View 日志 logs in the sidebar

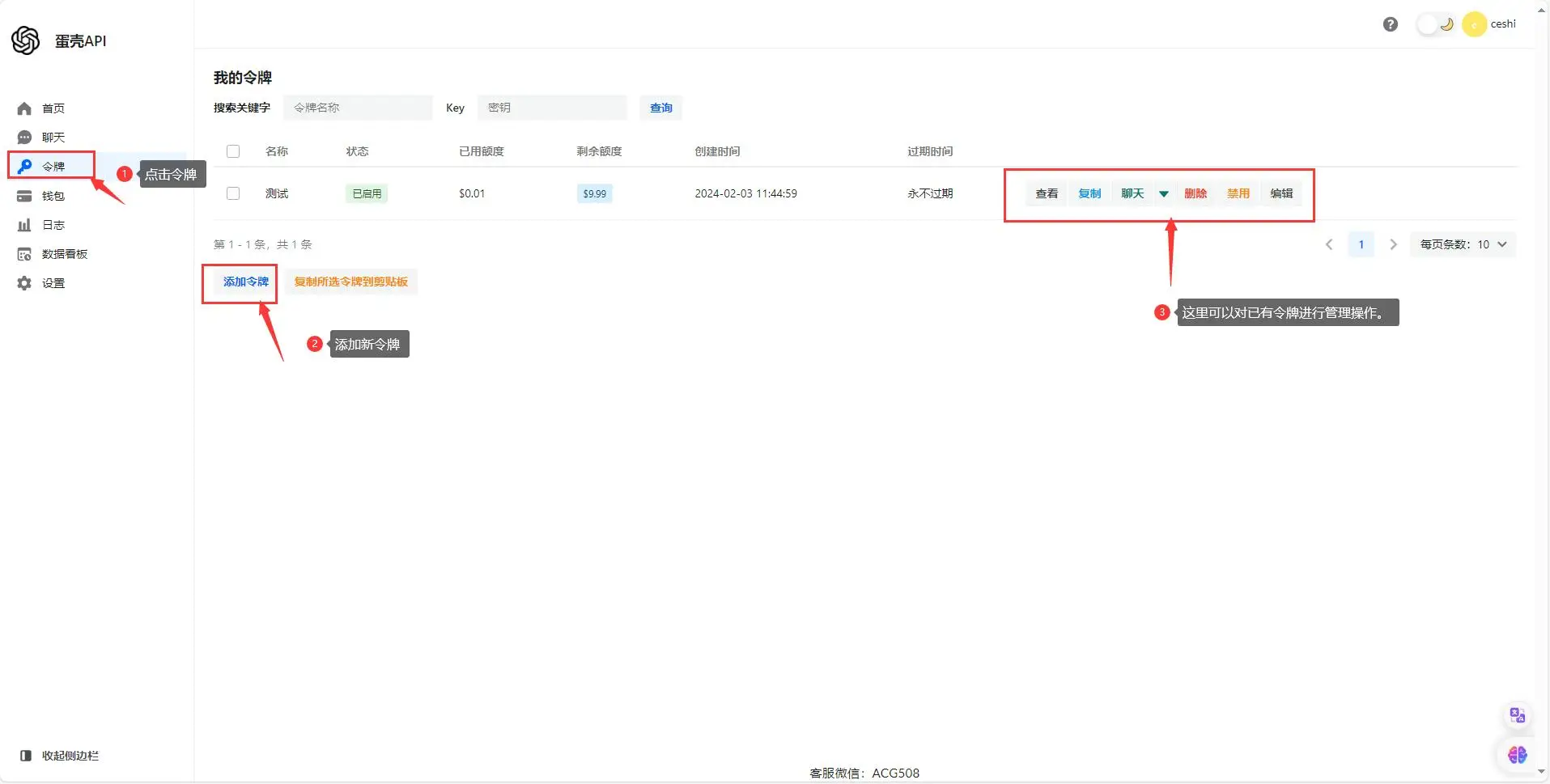pos(52,224)
